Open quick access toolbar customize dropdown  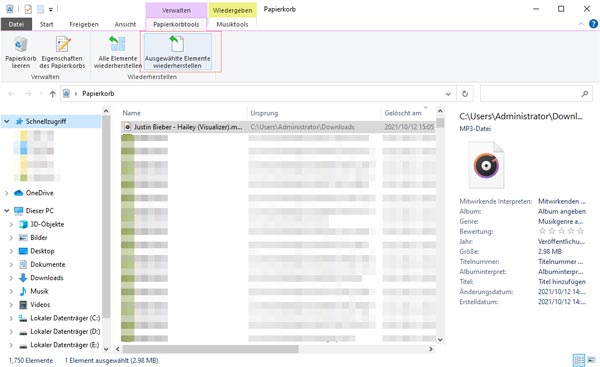coord(51,9)
